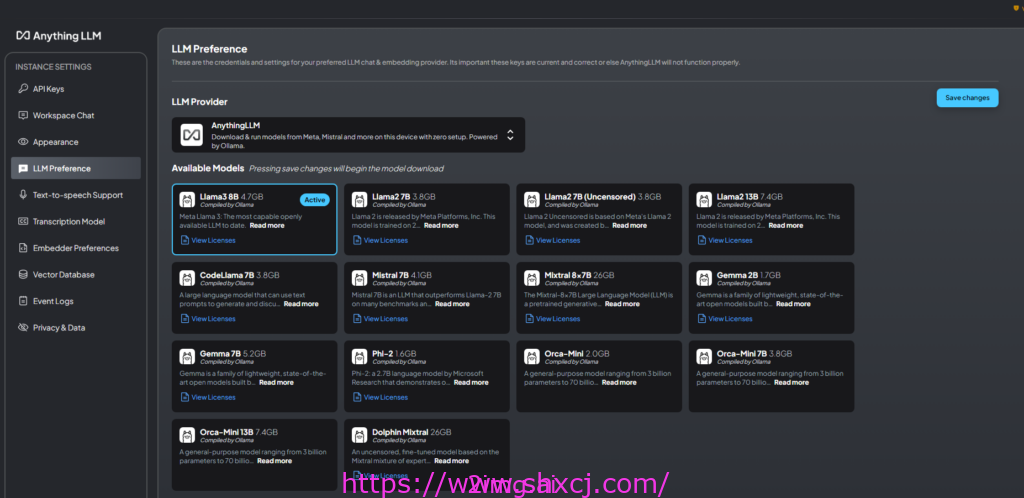Screen dimensions: 1024x498
Task: Read more about Llama2 13B
Action: coord(786,225)
